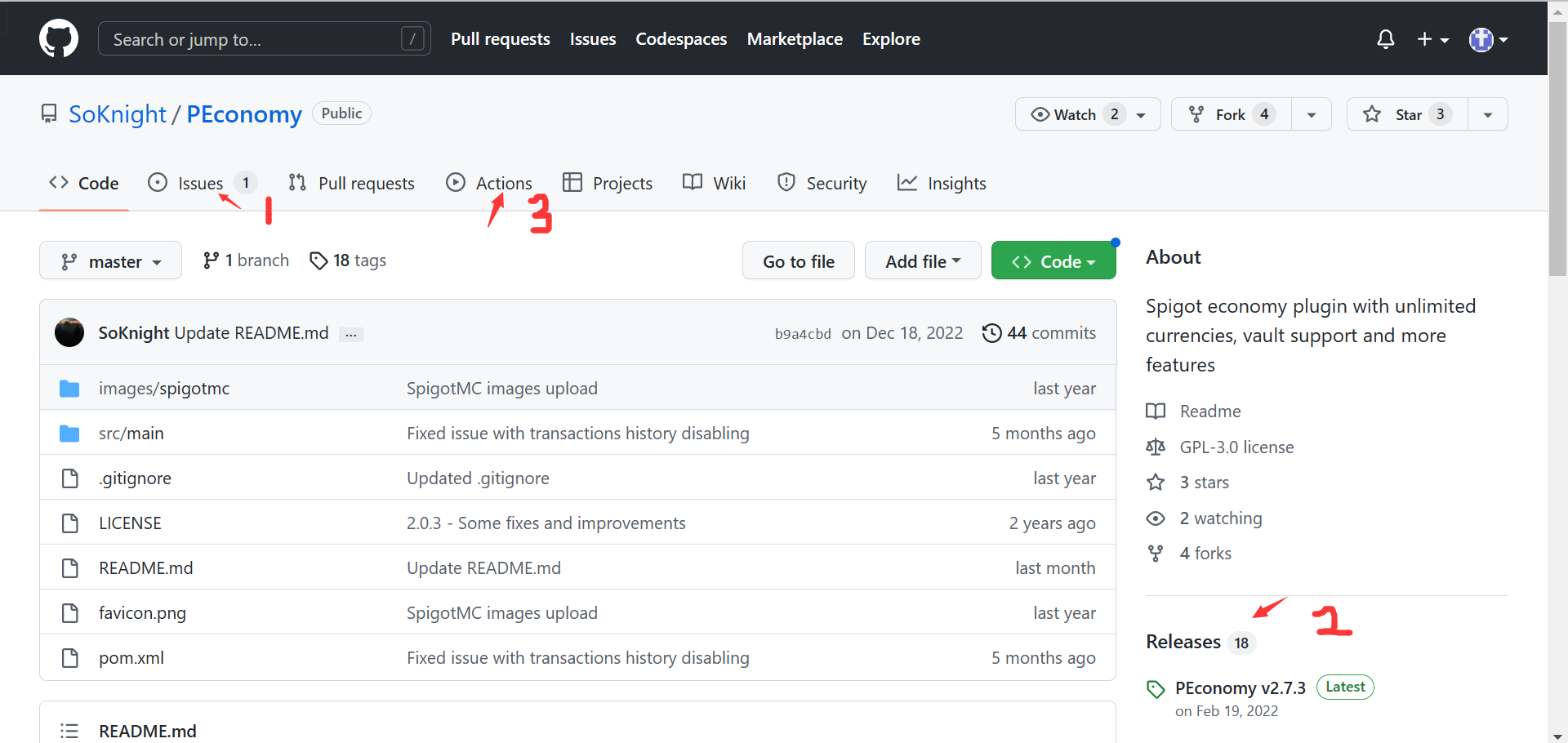Open the green Code dropdown button

click(1053, 261)
